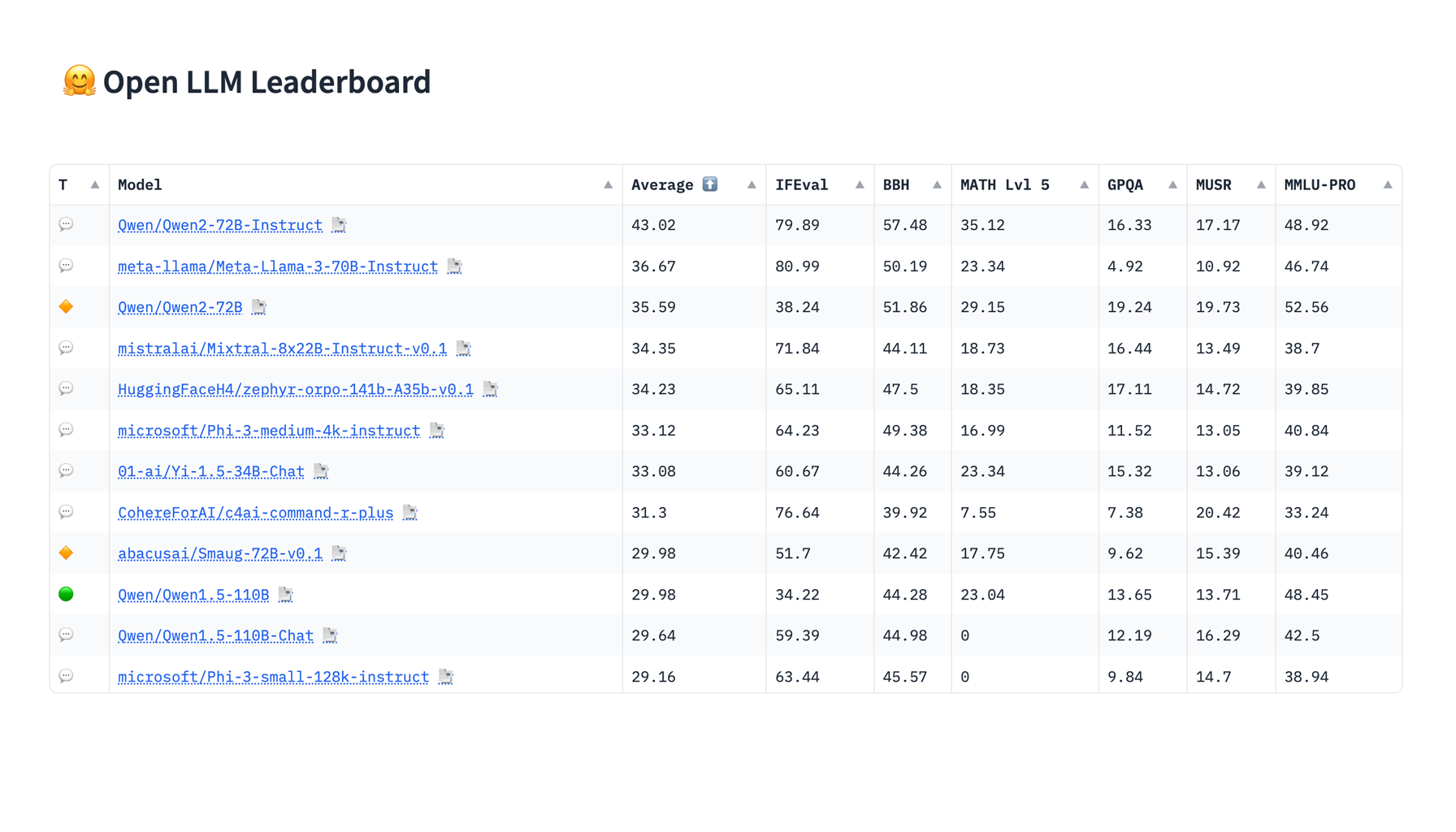1456x832 pixels.
Task: Click the document icon next to Qwen1.5-110B-Chat
Action: tap(330, 635)
